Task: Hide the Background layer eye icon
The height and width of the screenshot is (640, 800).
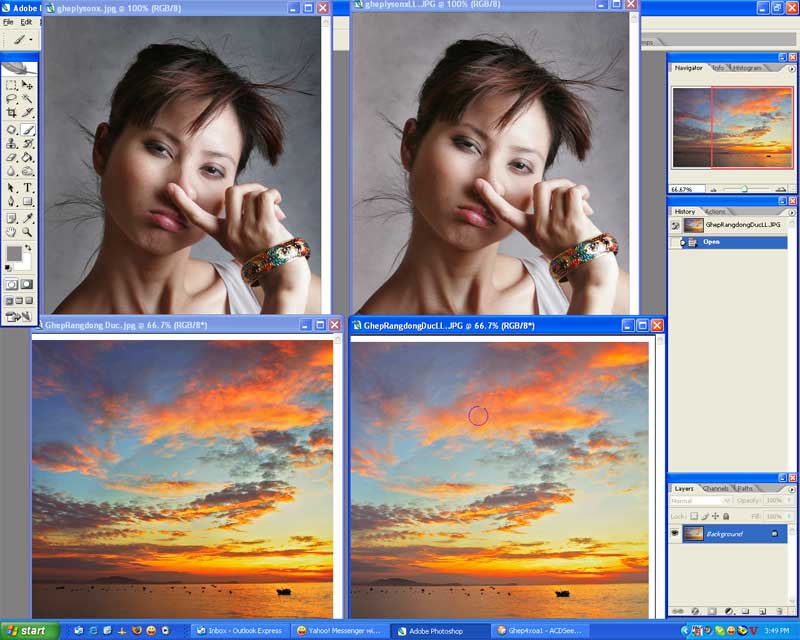Action: [x=675, y=534]
